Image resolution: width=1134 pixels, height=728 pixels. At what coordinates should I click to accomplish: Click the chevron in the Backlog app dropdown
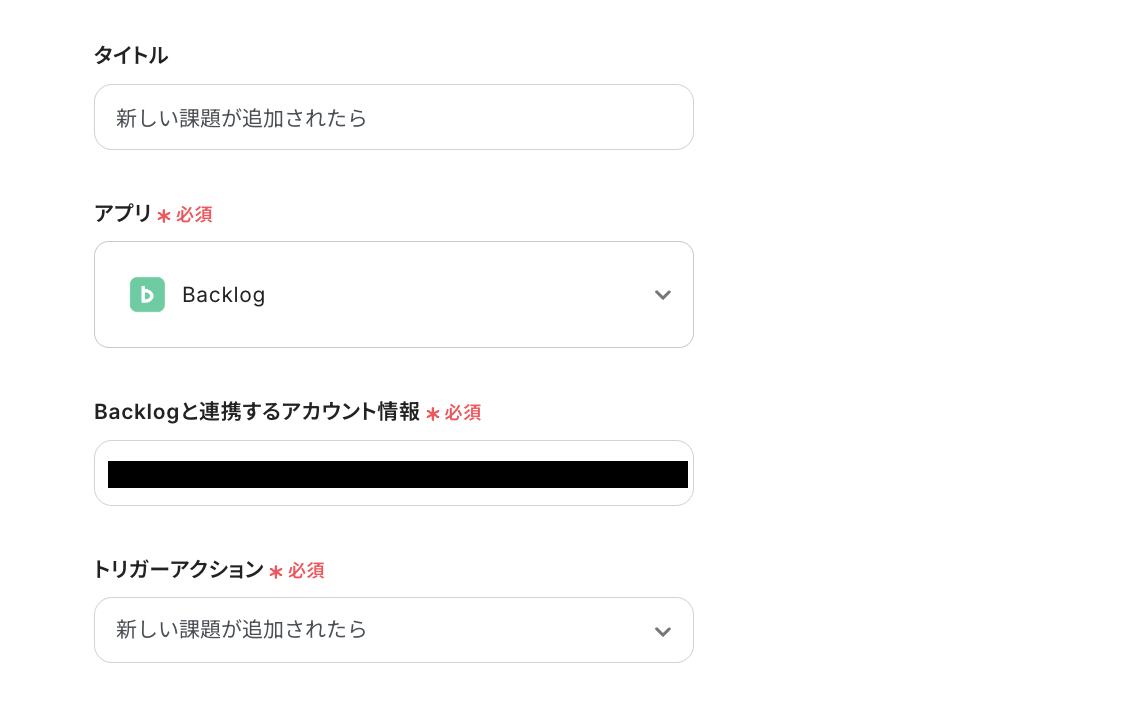click(x=662, y=295)
